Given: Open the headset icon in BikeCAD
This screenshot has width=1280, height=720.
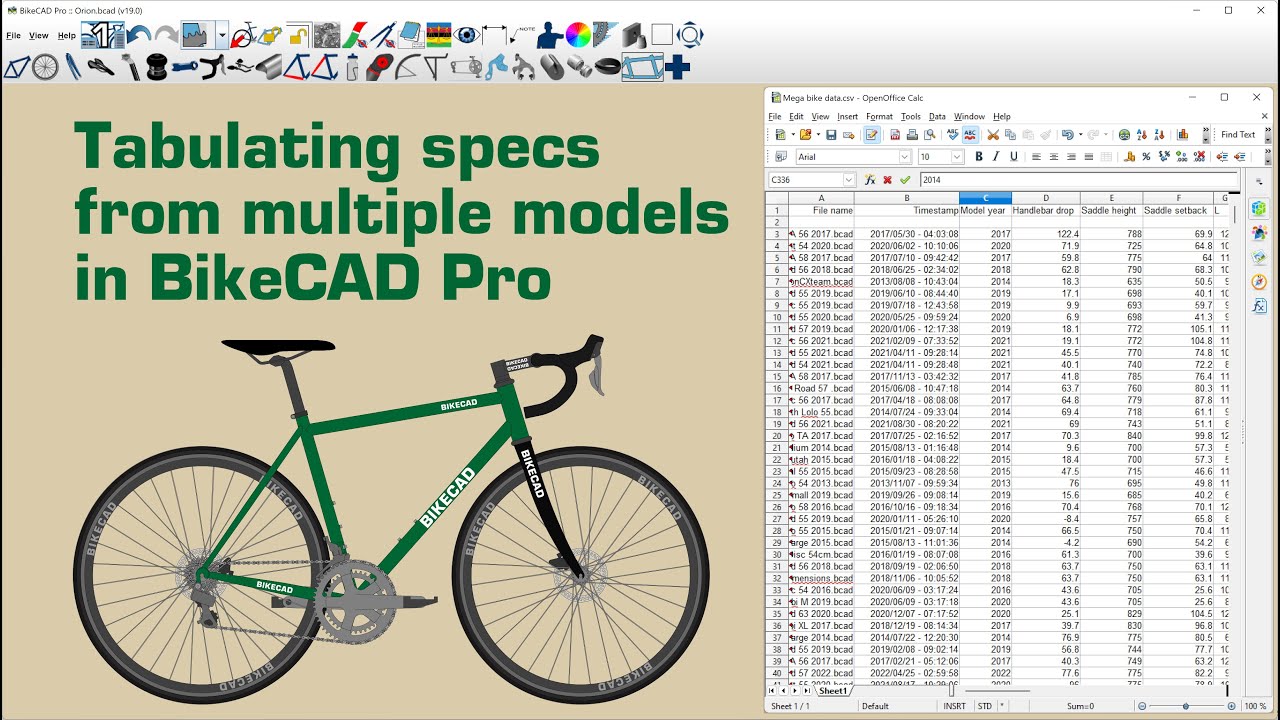Looking at the screenshot, I should [x=158, y=67].
